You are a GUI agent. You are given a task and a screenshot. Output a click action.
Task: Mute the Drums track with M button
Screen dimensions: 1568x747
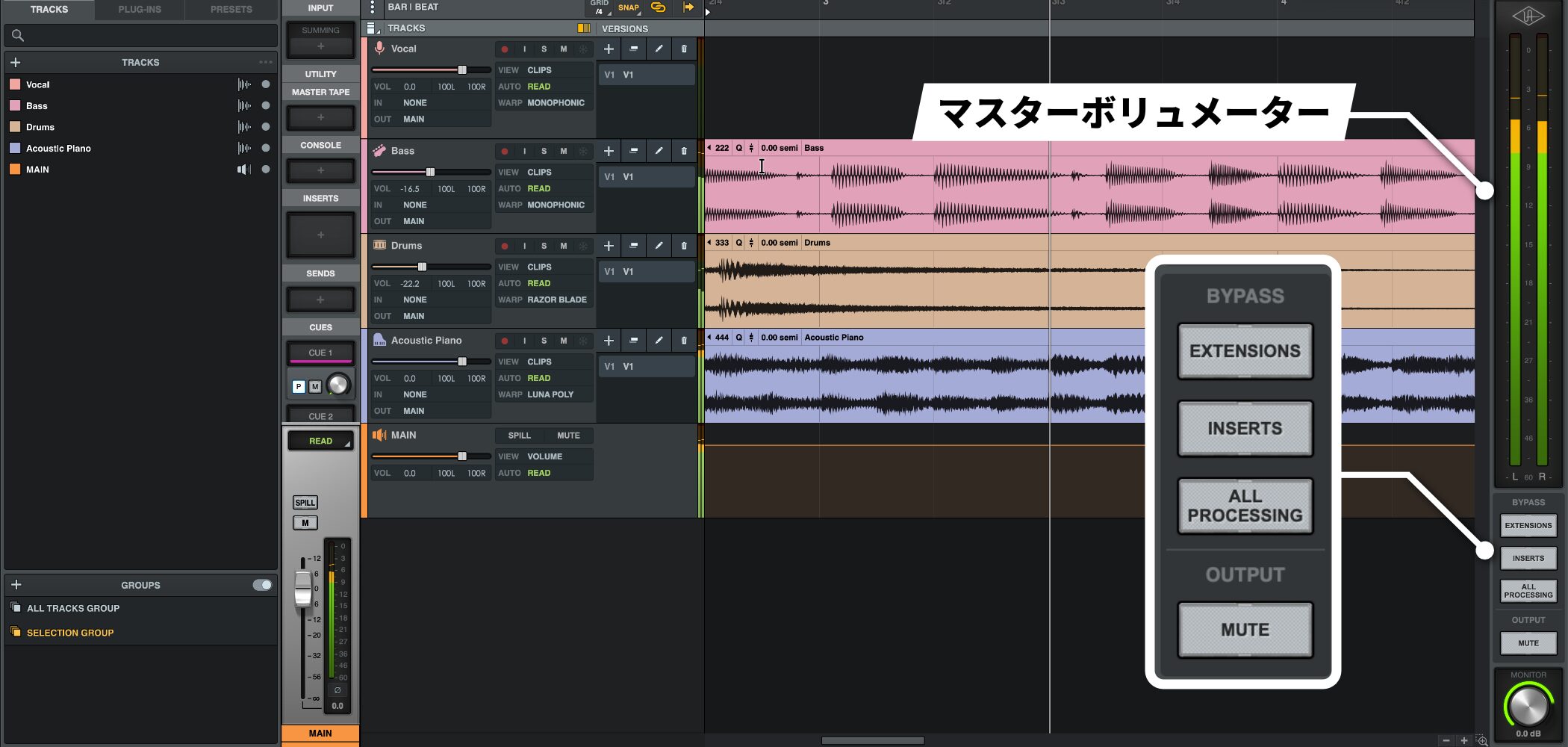tap(563, 246)
